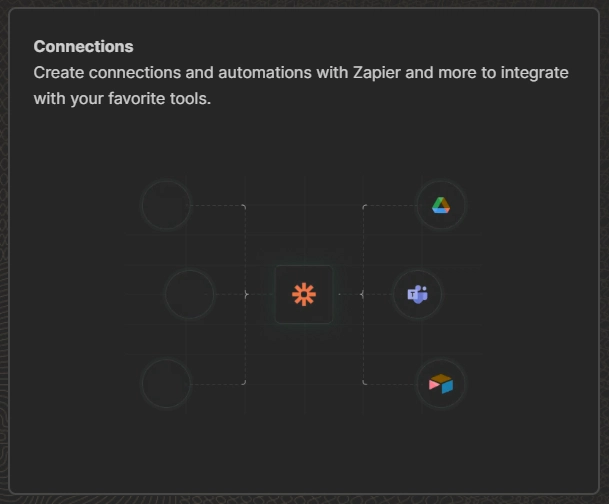Click the word "integrate" in the description
The width and height of the screenshot is (609, 504).
pos(534,73)
